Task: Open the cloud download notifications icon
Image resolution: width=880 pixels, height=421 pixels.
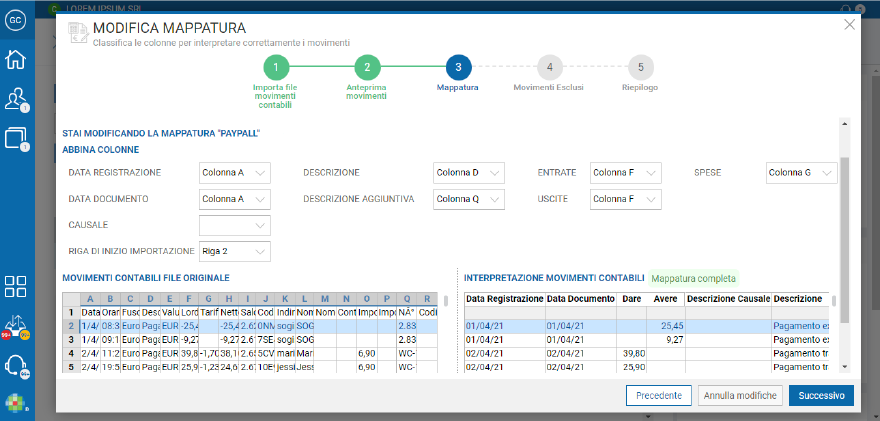Action: coord(15,327)
